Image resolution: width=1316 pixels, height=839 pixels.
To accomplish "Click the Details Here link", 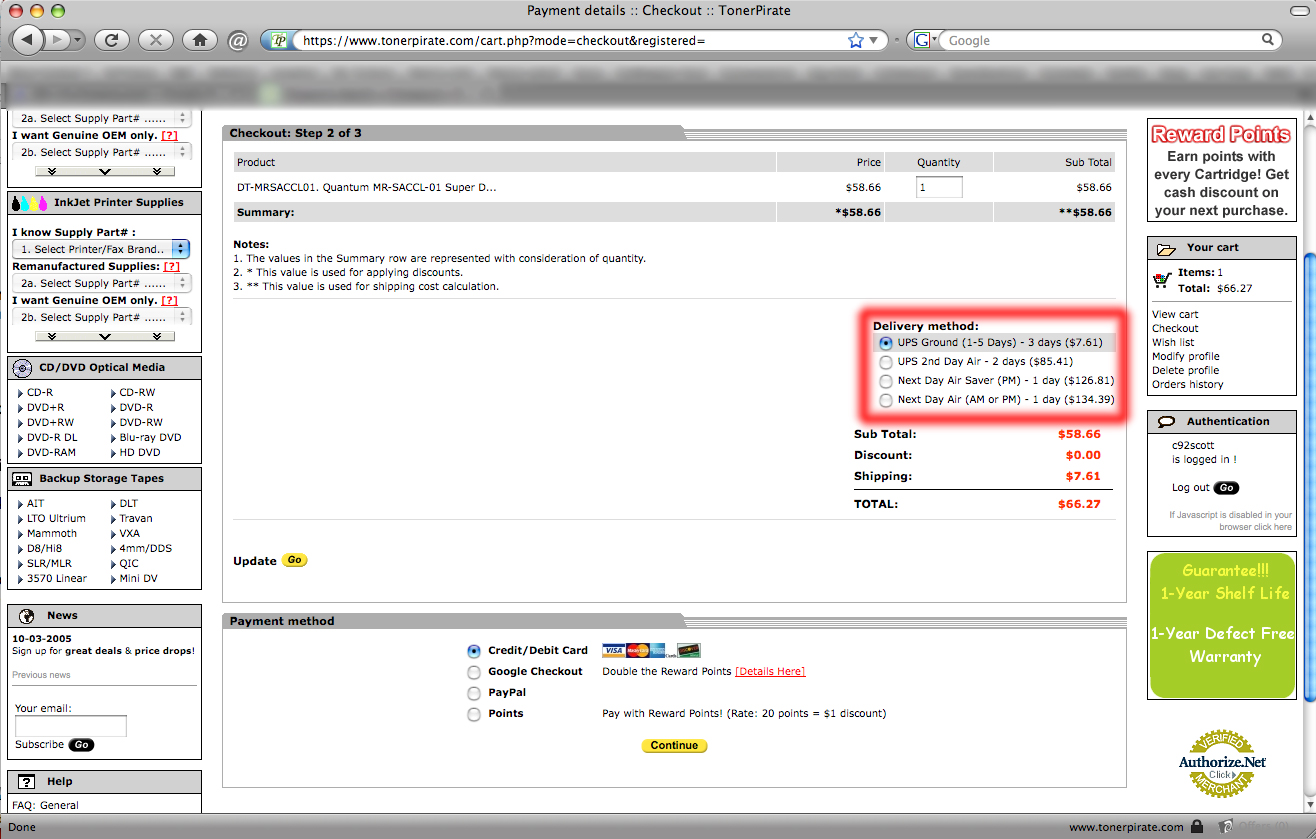I will click(770, 671).
